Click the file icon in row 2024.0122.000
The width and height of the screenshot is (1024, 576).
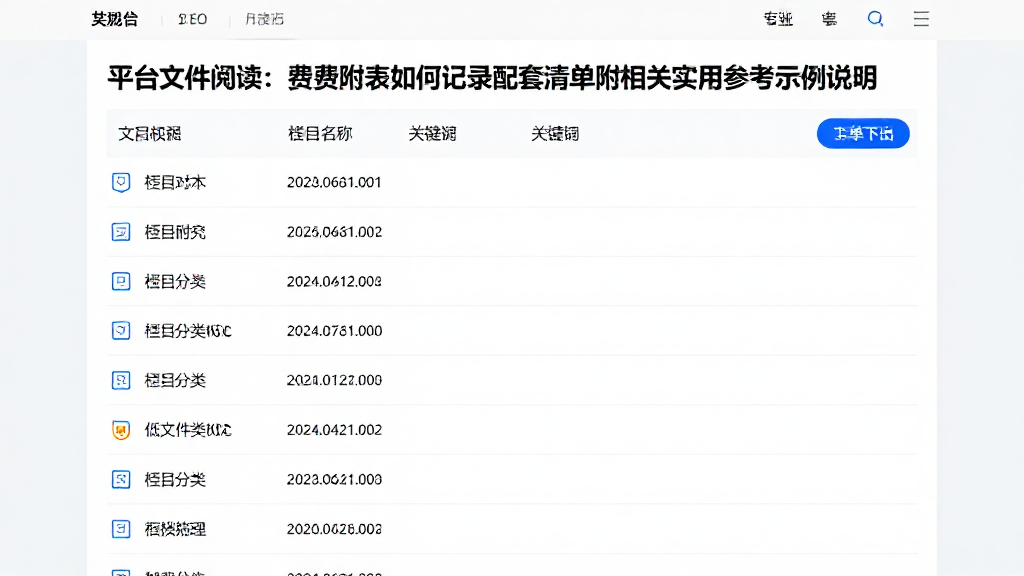pos(121,380)
